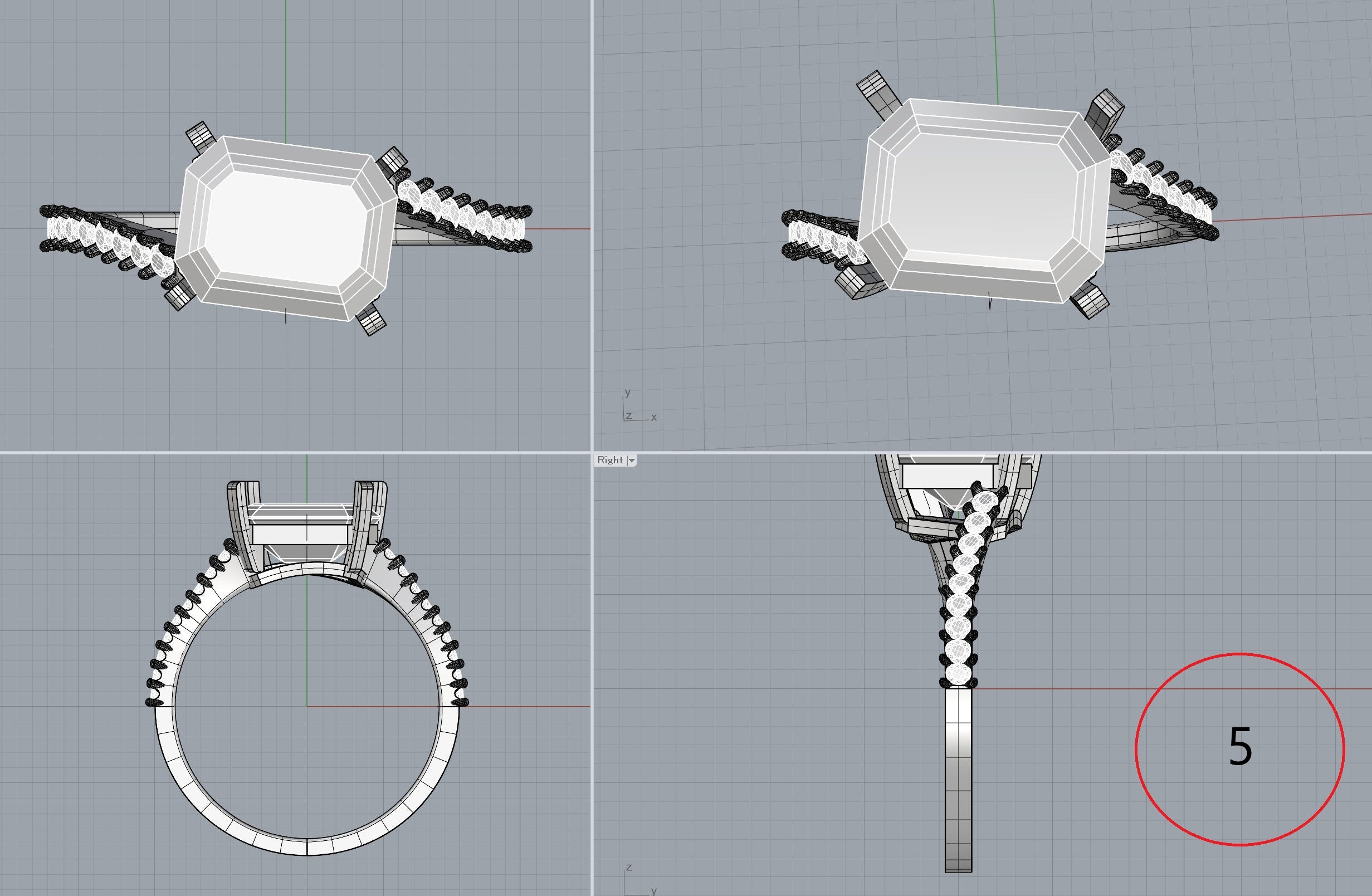
Task: Select the upper-right prong in perspective viewport
Action: pos(1105,110)
